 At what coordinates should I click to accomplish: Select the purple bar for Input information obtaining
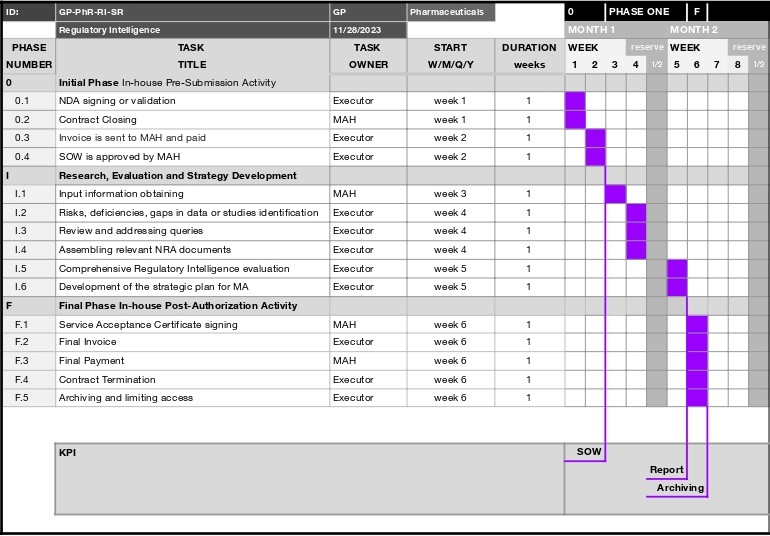point(616,194)
